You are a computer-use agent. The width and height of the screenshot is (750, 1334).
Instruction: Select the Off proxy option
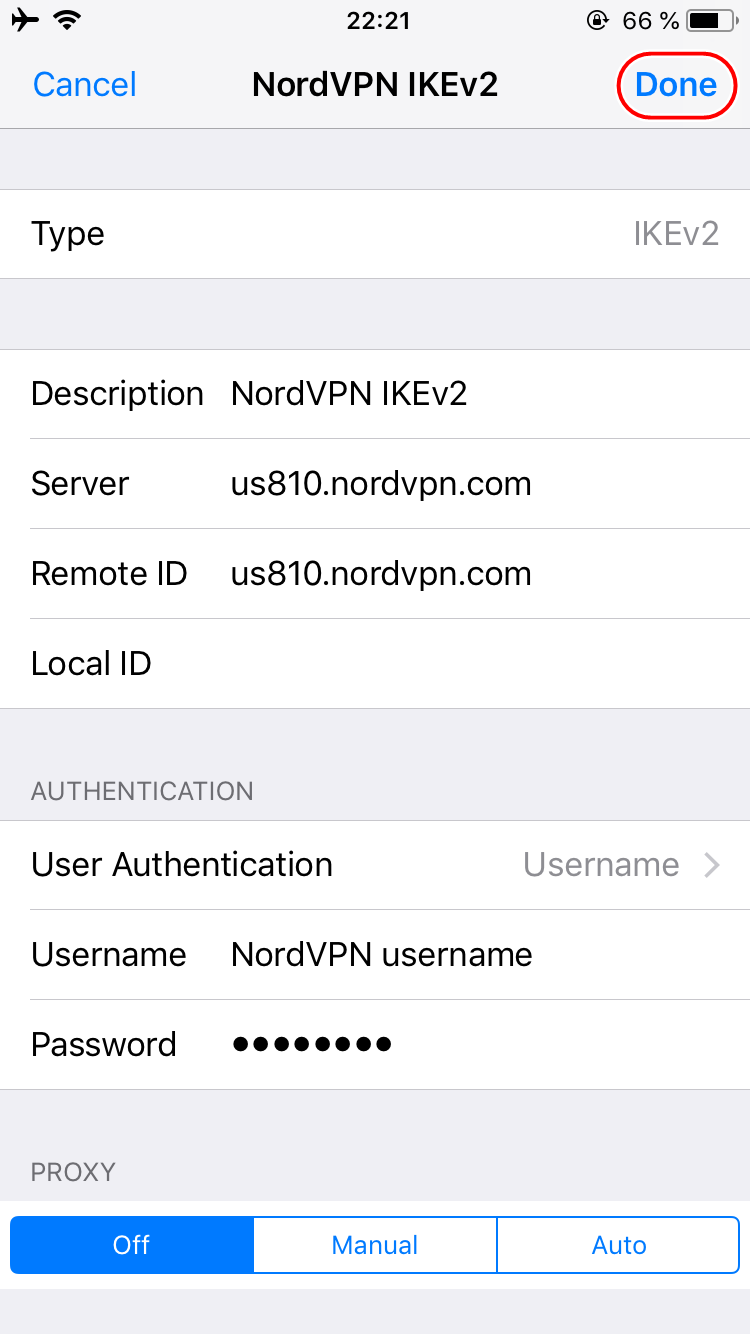click(131, 1245)
